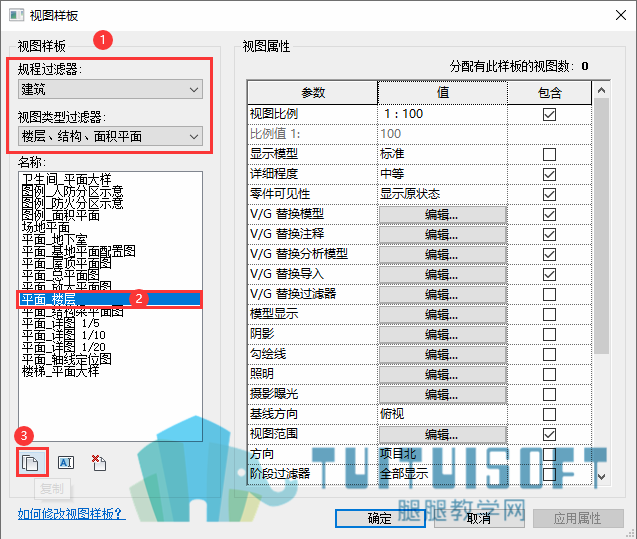
Task: Click 编辑 button for V/G 替换注释
Action: (x=442, y=234)
